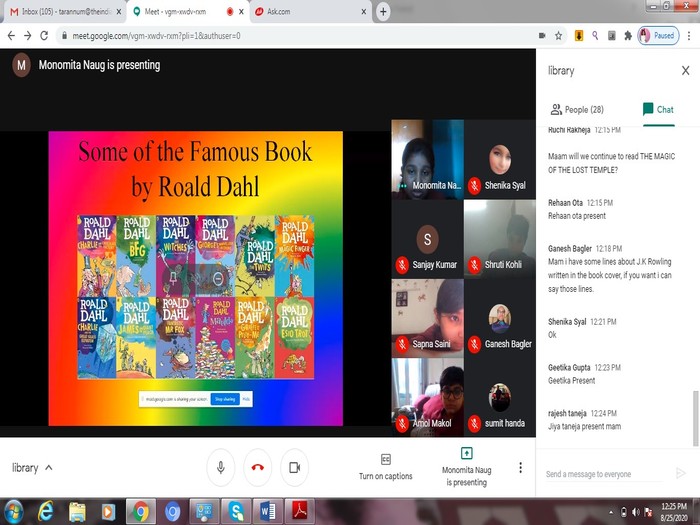Toggle the microphone button in Meet controls
The image size is (700, 525).
tap(221, 467)
